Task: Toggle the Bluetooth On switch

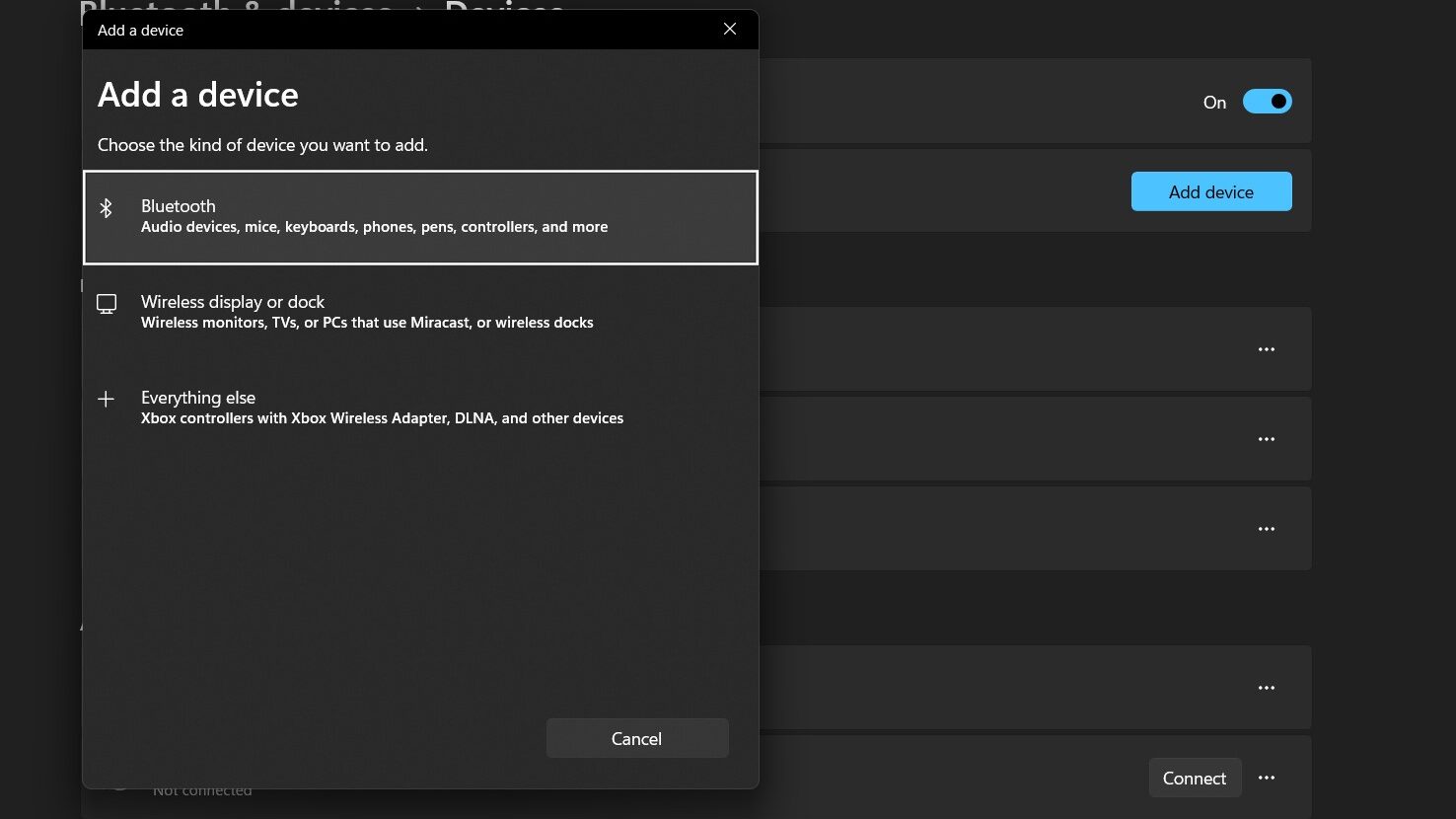Action: [1268, 102]
